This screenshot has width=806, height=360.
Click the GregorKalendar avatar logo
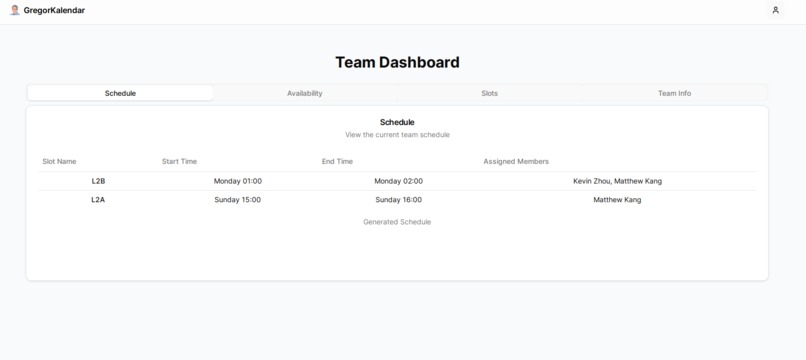click(15, 10)
